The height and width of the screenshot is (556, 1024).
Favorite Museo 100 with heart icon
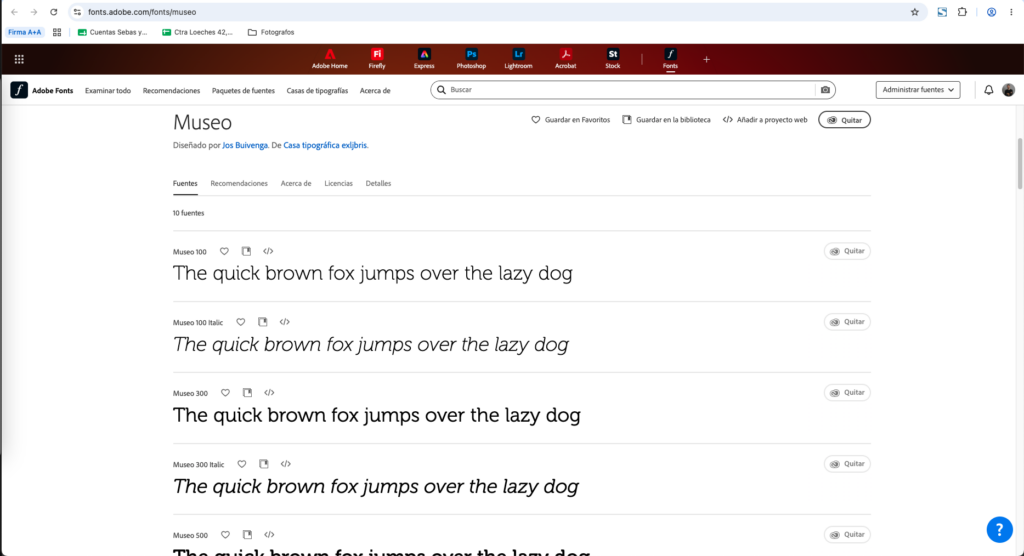click(224, 251)
